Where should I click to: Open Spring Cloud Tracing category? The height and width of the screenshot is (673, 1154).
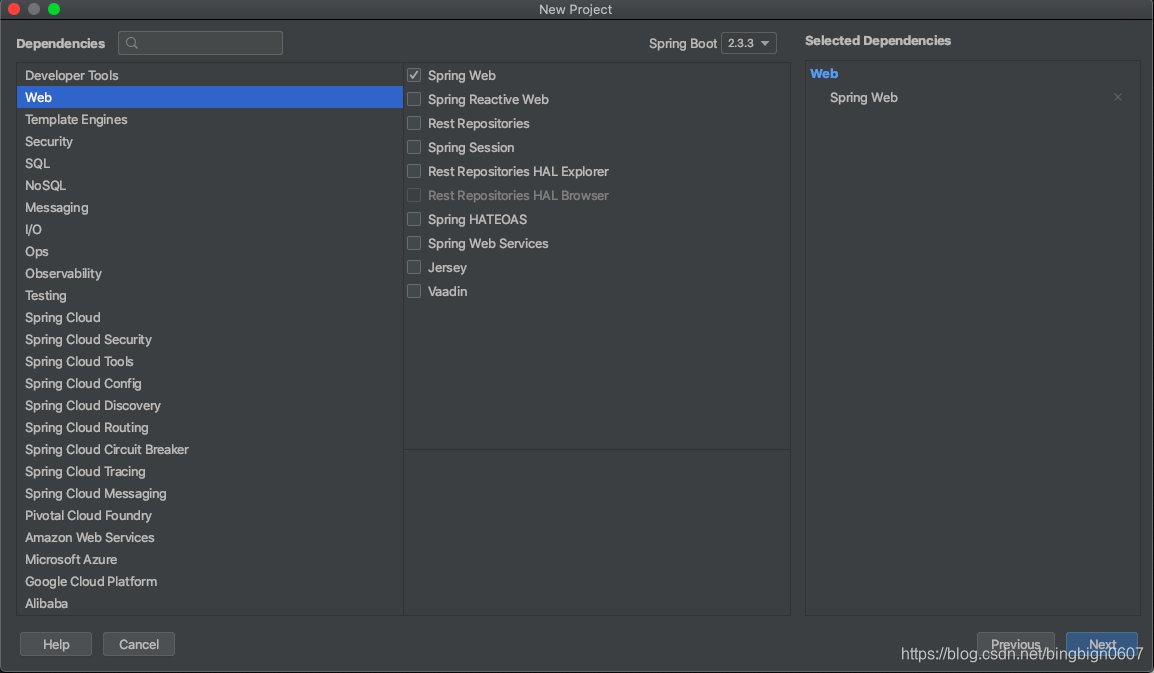click(x=210, y=471)
